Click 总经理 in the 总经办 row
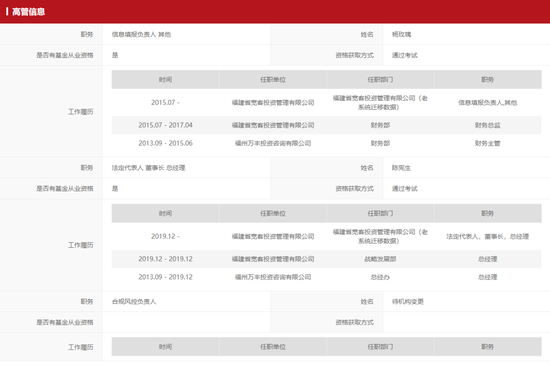This screenshot has width=550, height=372. click(x=487, y=277)
